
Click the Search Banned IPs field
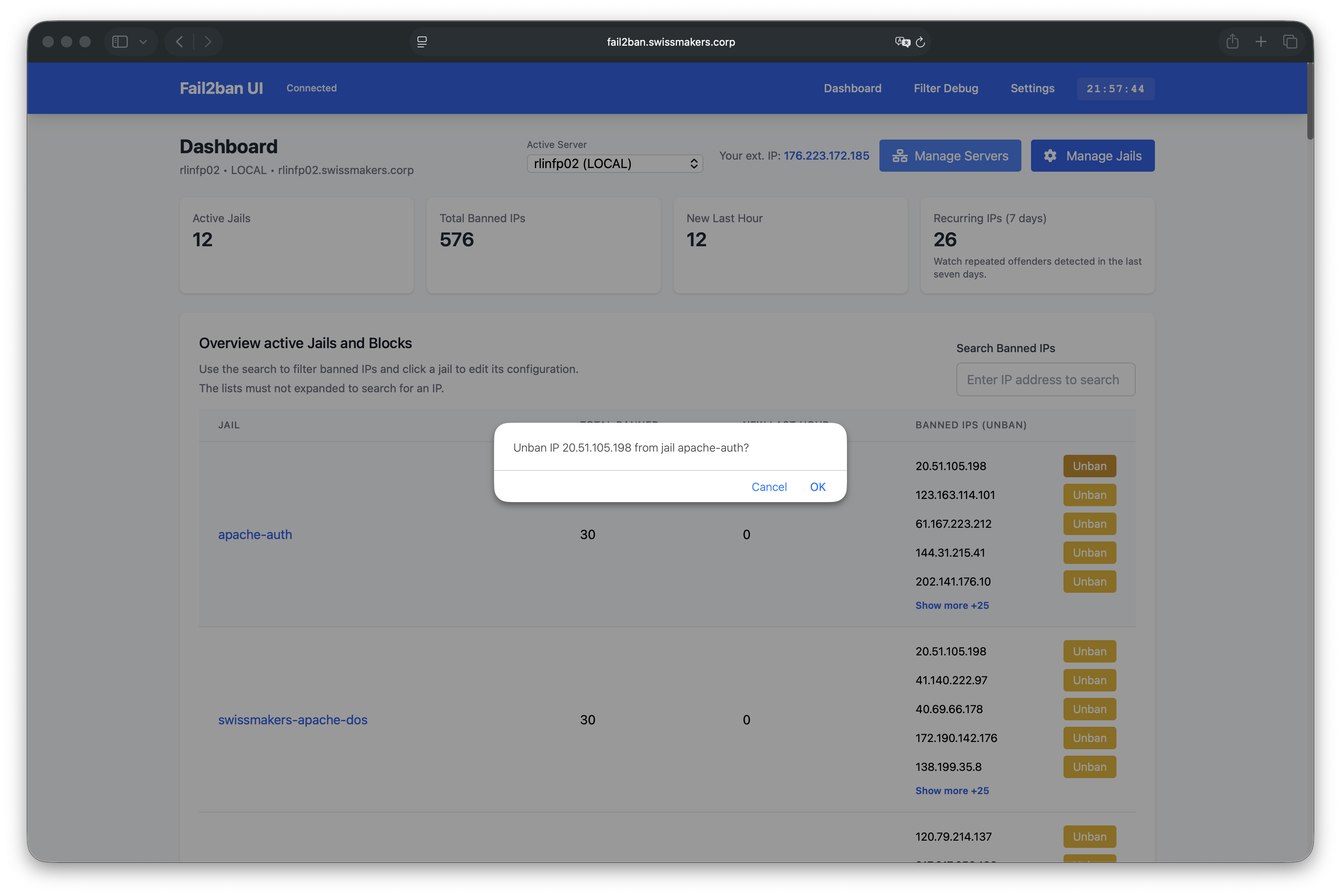click(1045, 379)
